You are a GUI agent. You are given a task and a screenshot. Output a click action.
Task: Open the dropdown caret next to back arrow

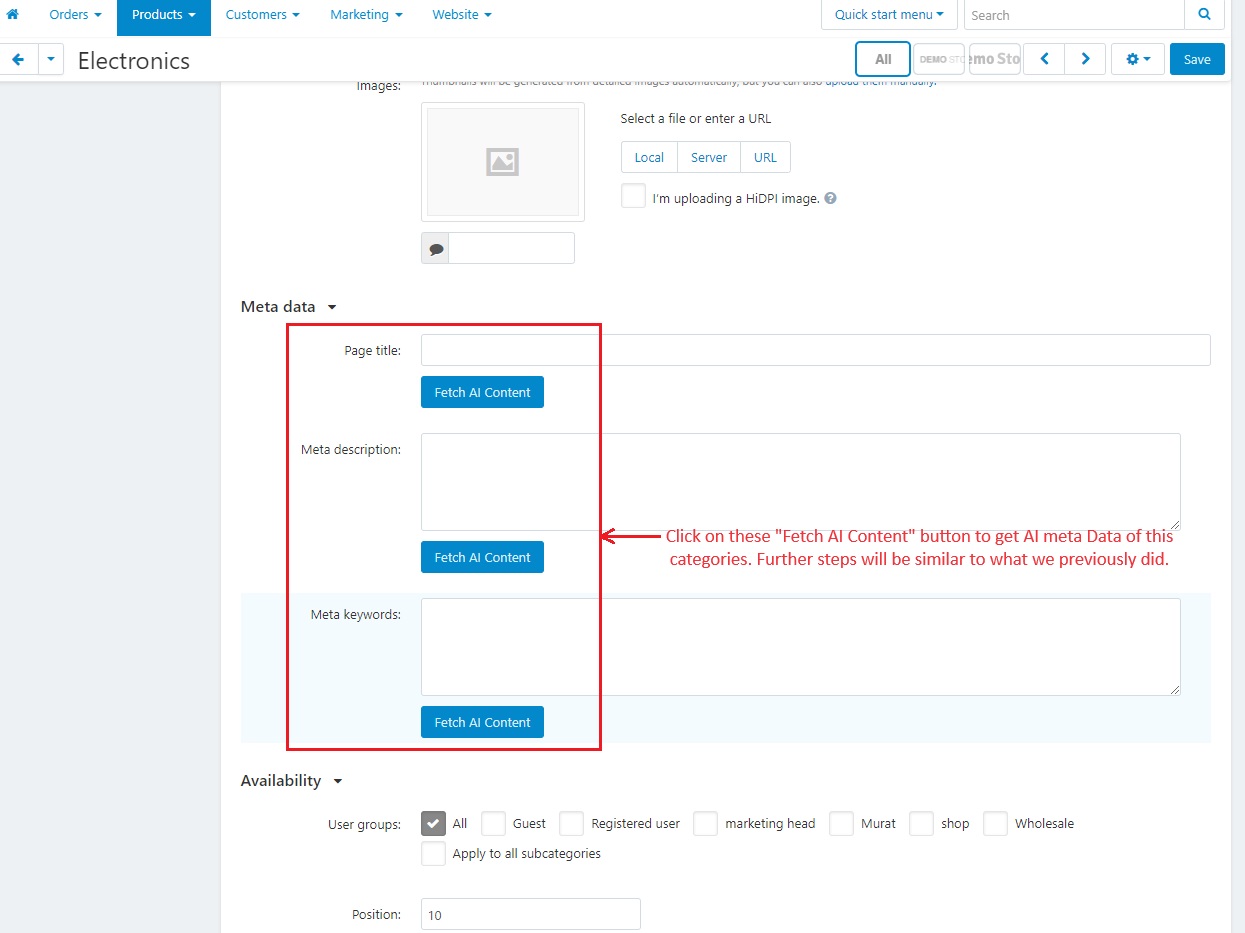(51, 60)
